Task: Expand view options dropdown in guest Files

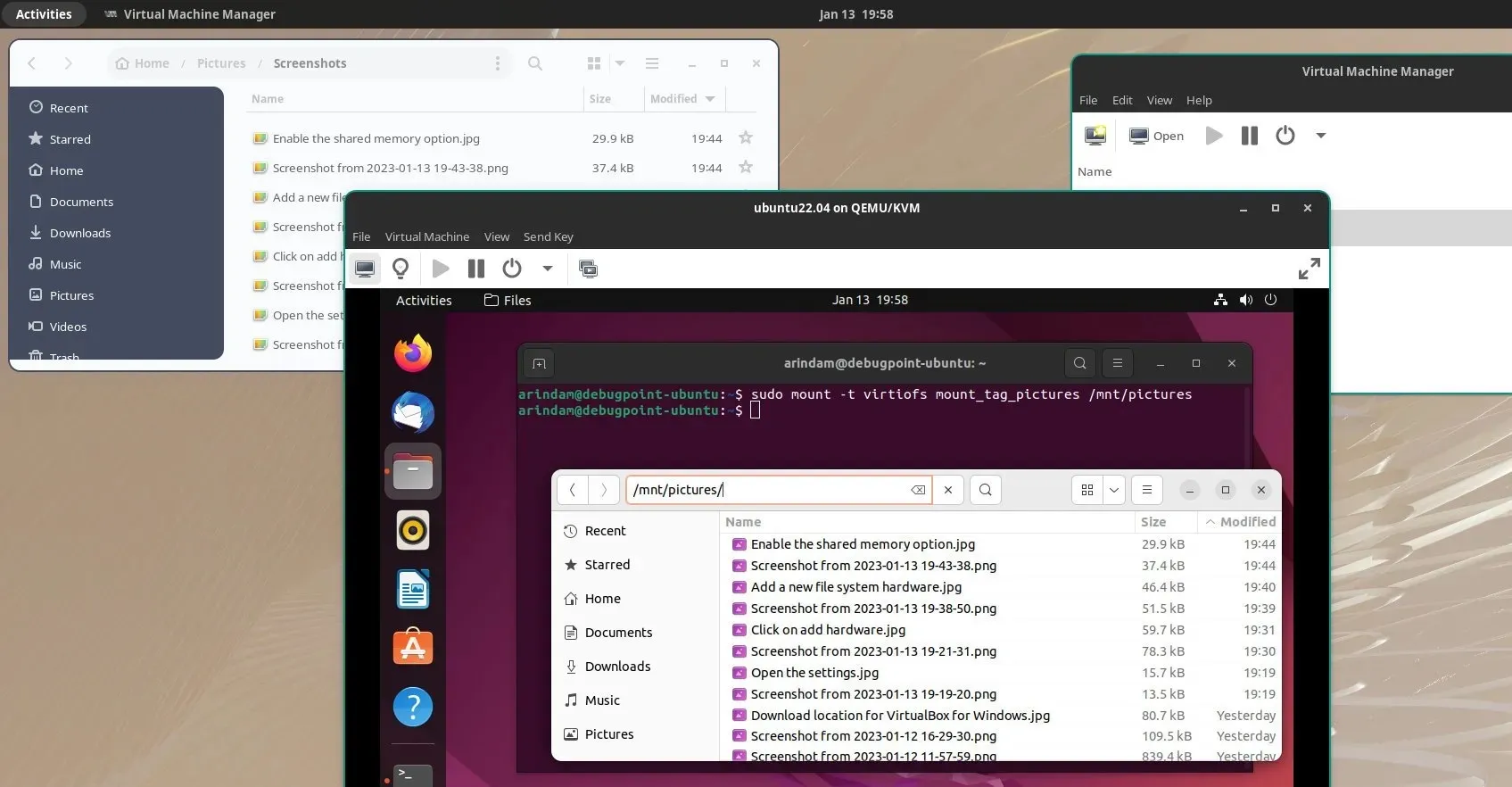Action: coord(1113,490)
